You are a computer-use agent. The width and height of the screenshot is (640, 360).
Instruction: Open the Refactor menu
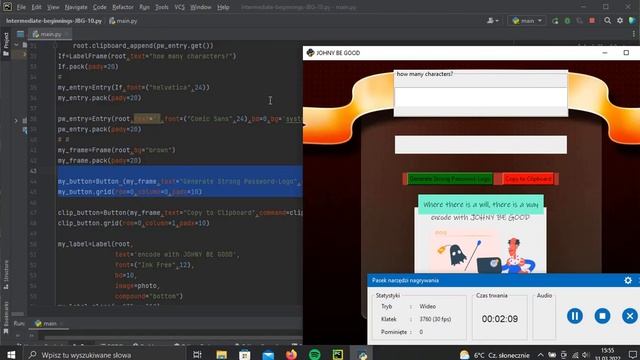coord(123,7)
